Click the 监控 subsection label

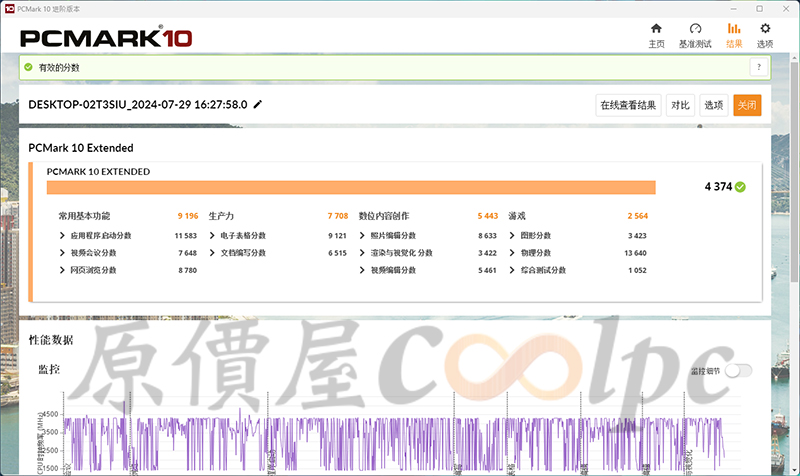click(x=49, y=369)
